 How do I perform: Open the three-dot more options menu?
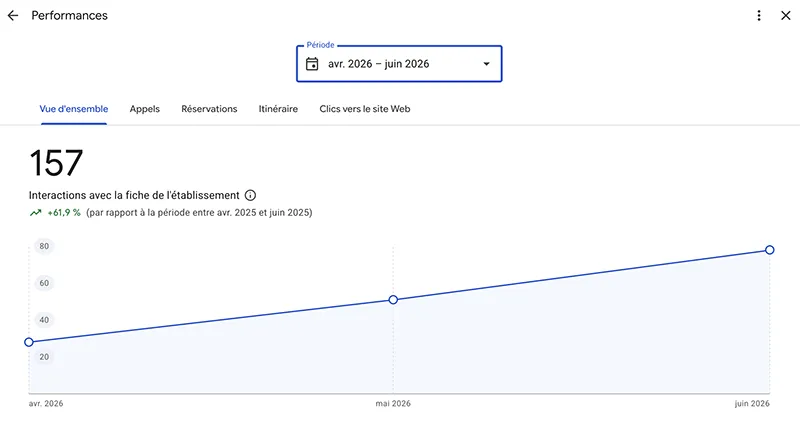click(759, 16)
